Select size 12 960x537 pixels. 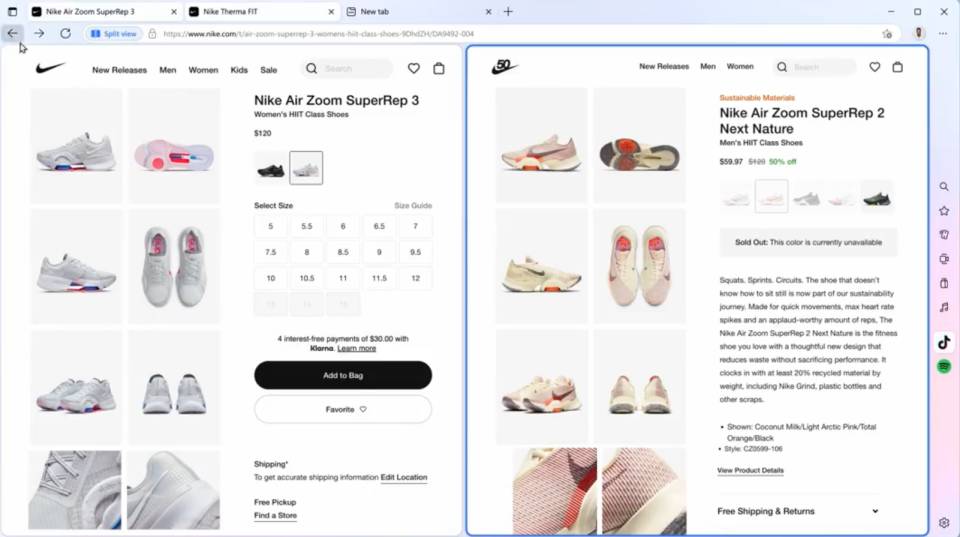[415, 278]
